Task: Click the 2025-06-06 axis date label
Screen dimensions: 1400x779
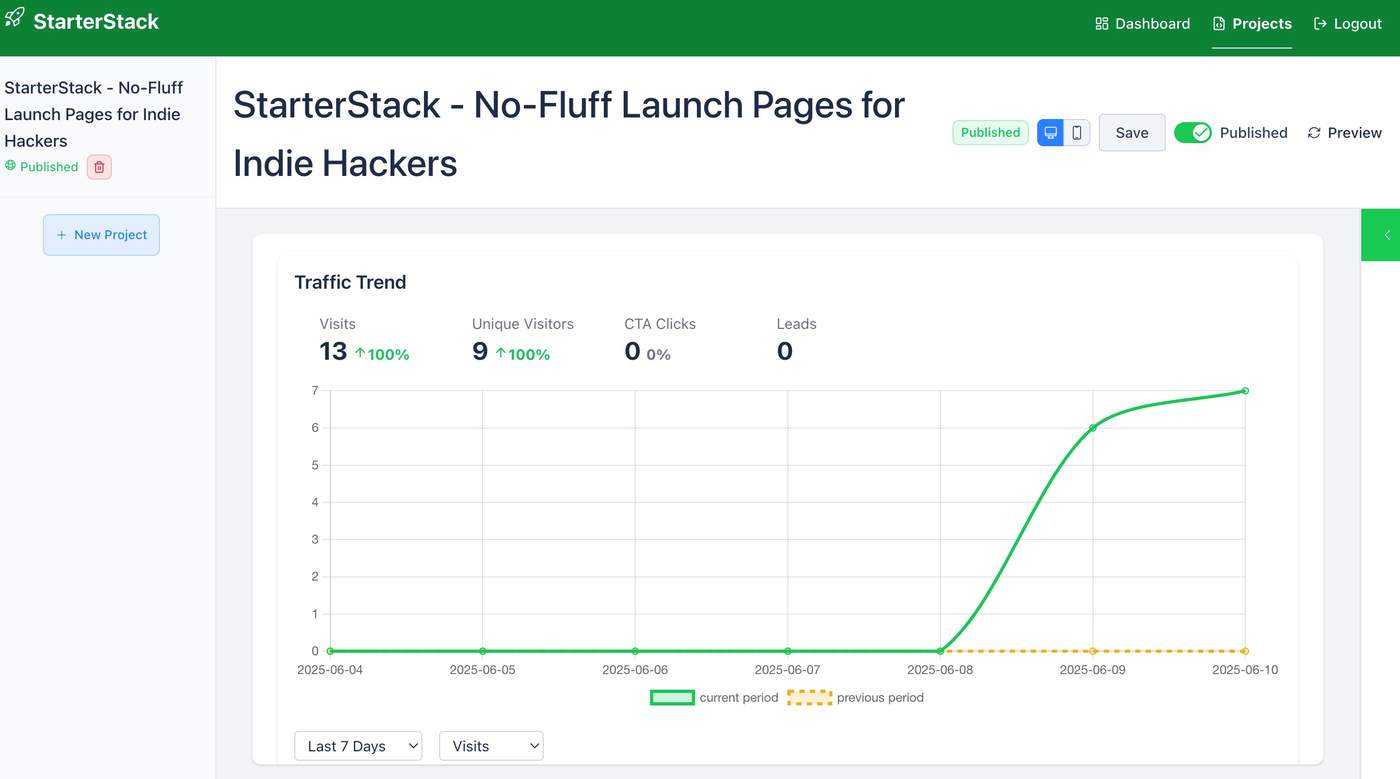Action: [635, 670]
